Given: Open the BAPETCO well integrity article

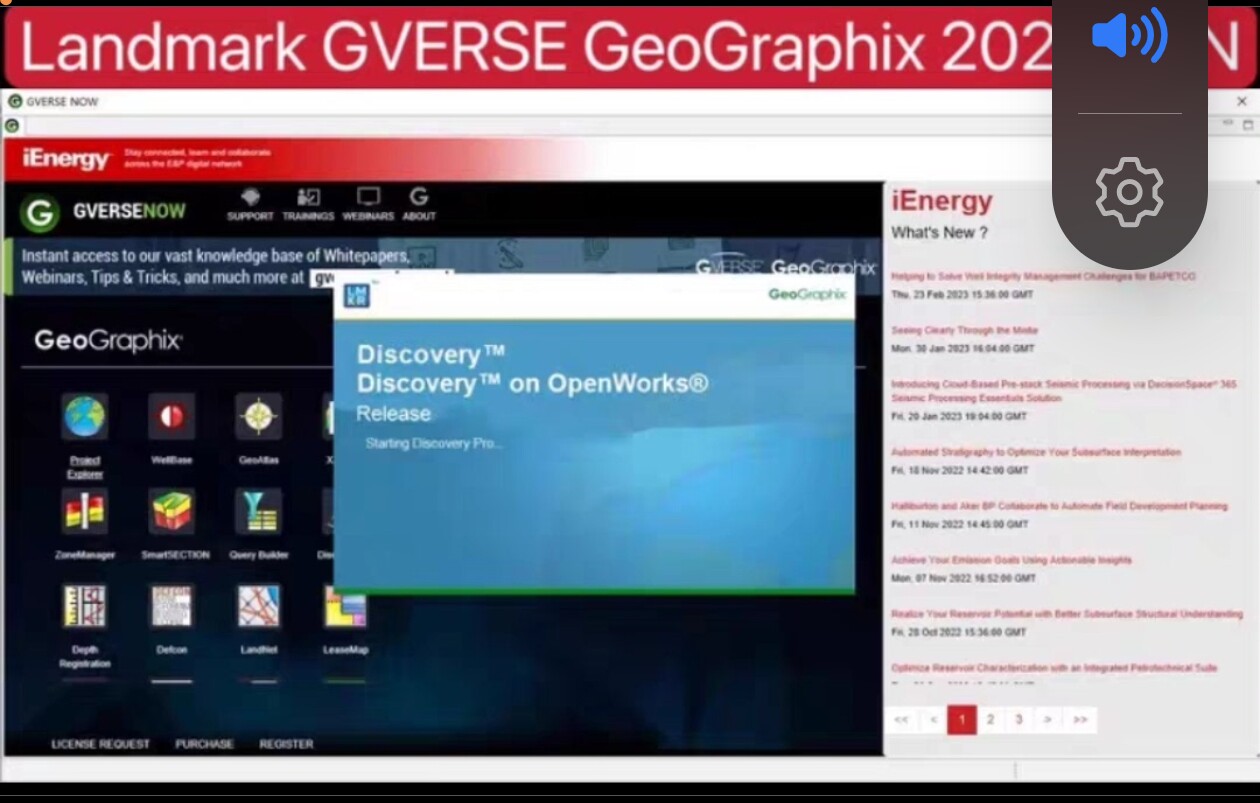Looking at the screenshot, I should pyautogui.click(x=1043, y=276).
